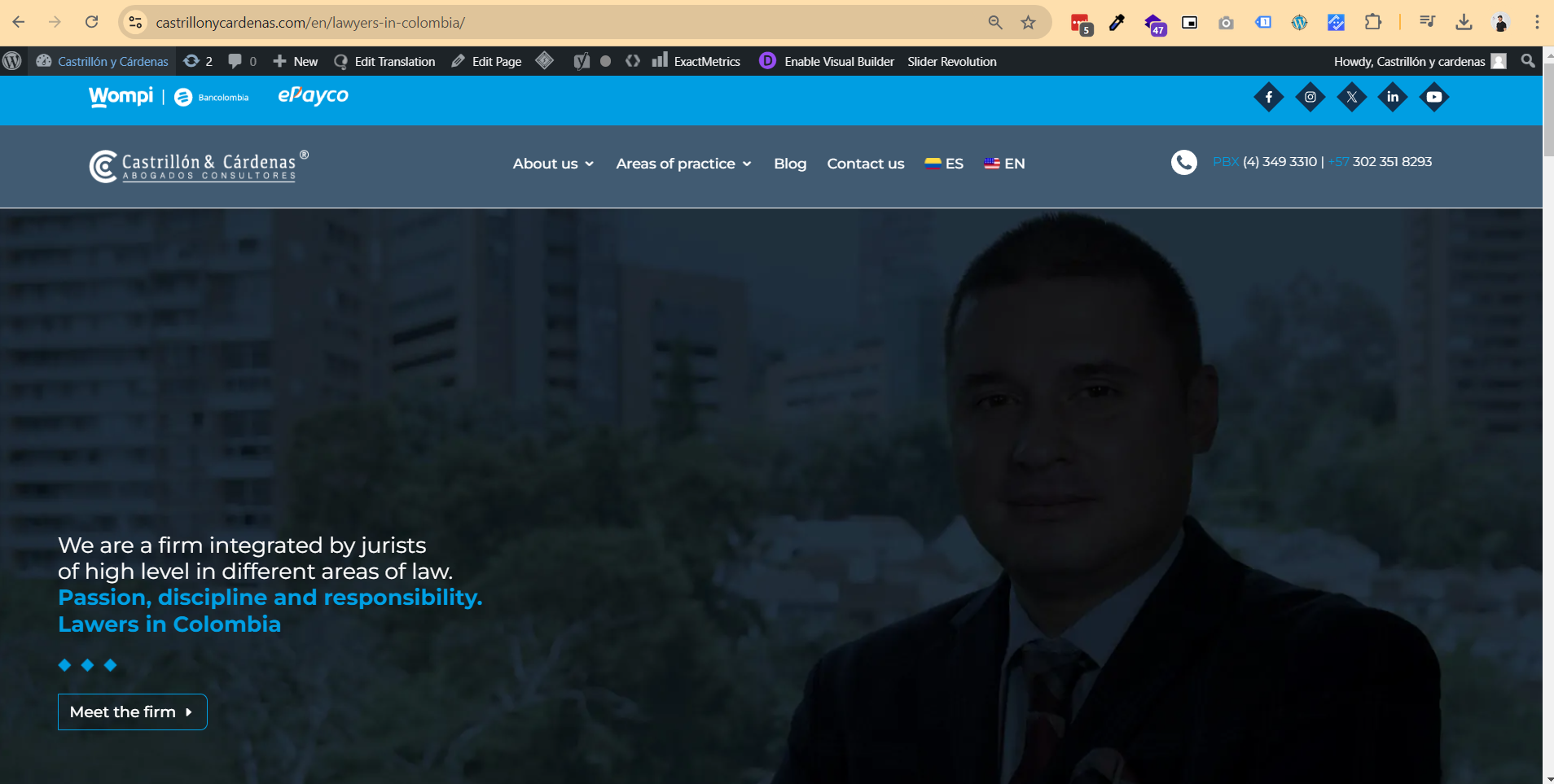Open the New content menu
1554x784 pixels.
click(296, 61)
